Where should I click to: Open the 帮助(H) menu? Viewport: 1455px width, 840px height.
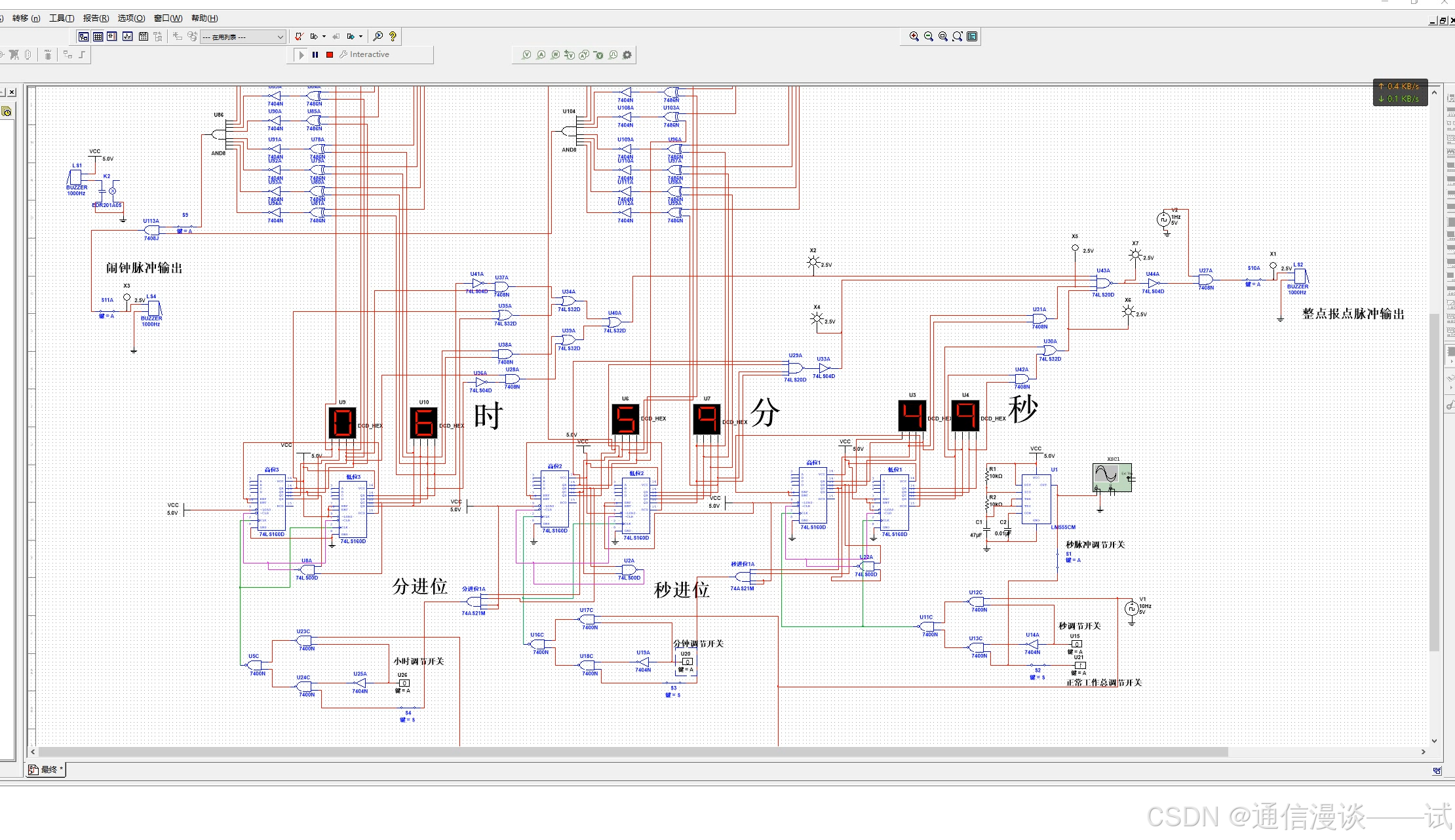tap(204, 18)
